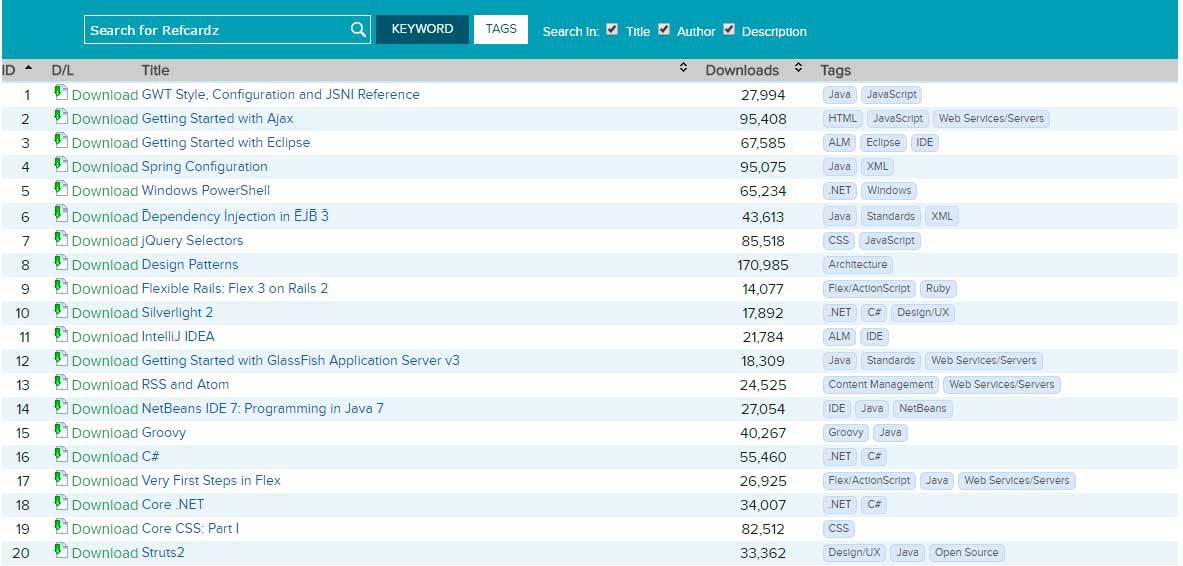Image resolution: width=1183 pixels, height=566 pixels.
Task: Click download icon for NetBeans IDE 7 row
Action: (61, 408)
